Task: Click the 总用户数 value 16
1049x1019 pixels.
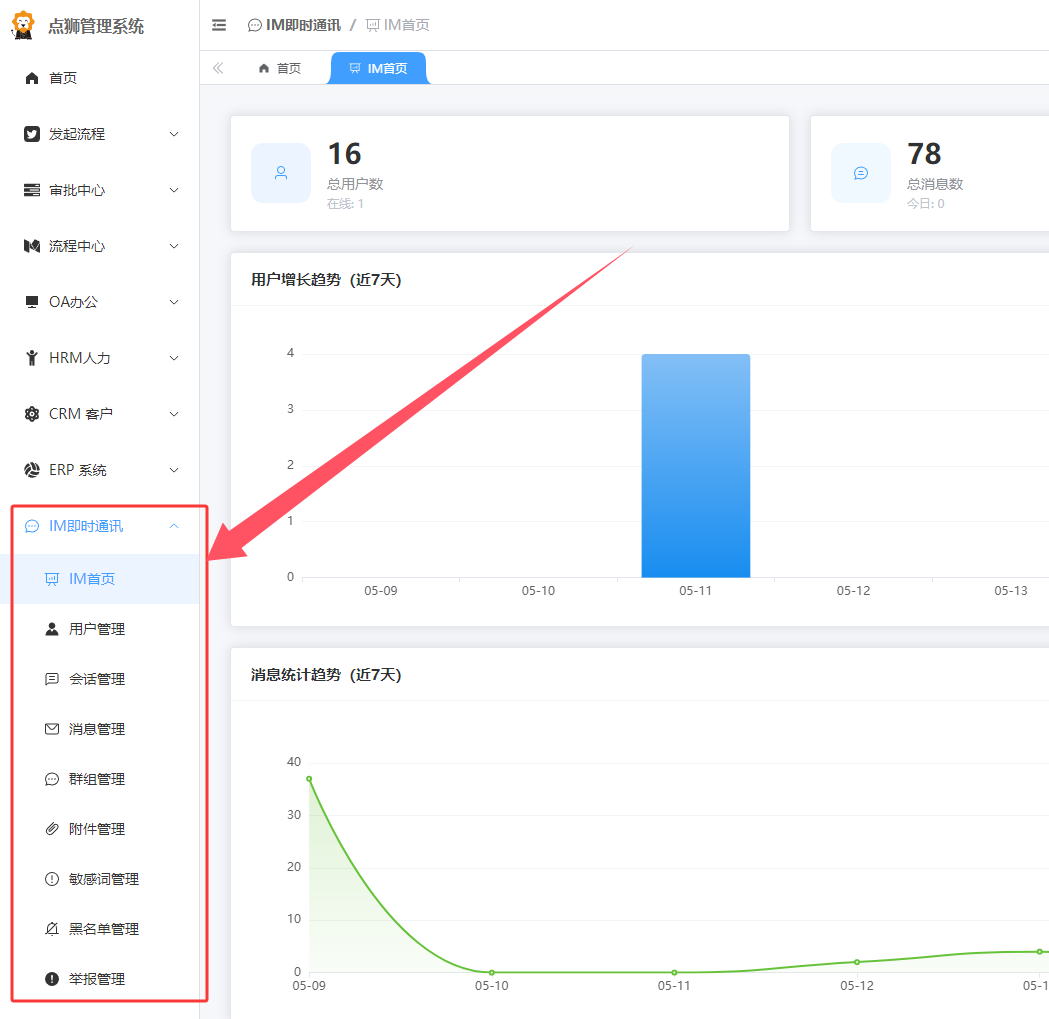Action: click(345, 154)
